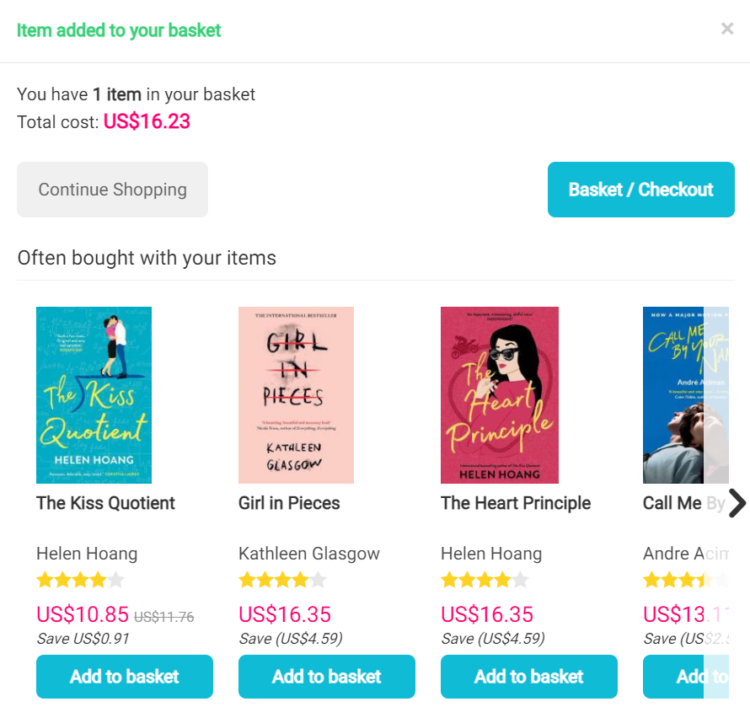Click author Helen Hoang under The Kiss Quotient

87,553
